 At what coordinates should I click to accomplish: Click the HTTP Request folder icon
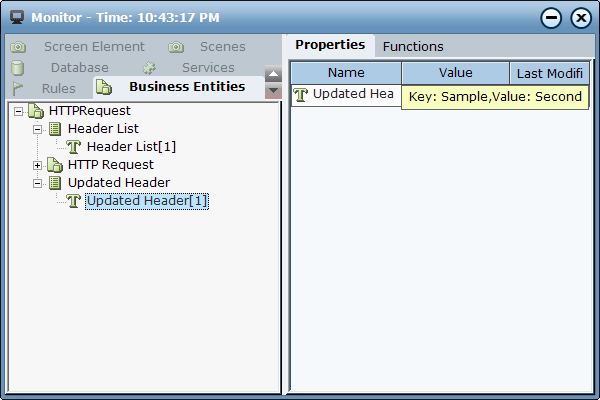coord(54,165)
